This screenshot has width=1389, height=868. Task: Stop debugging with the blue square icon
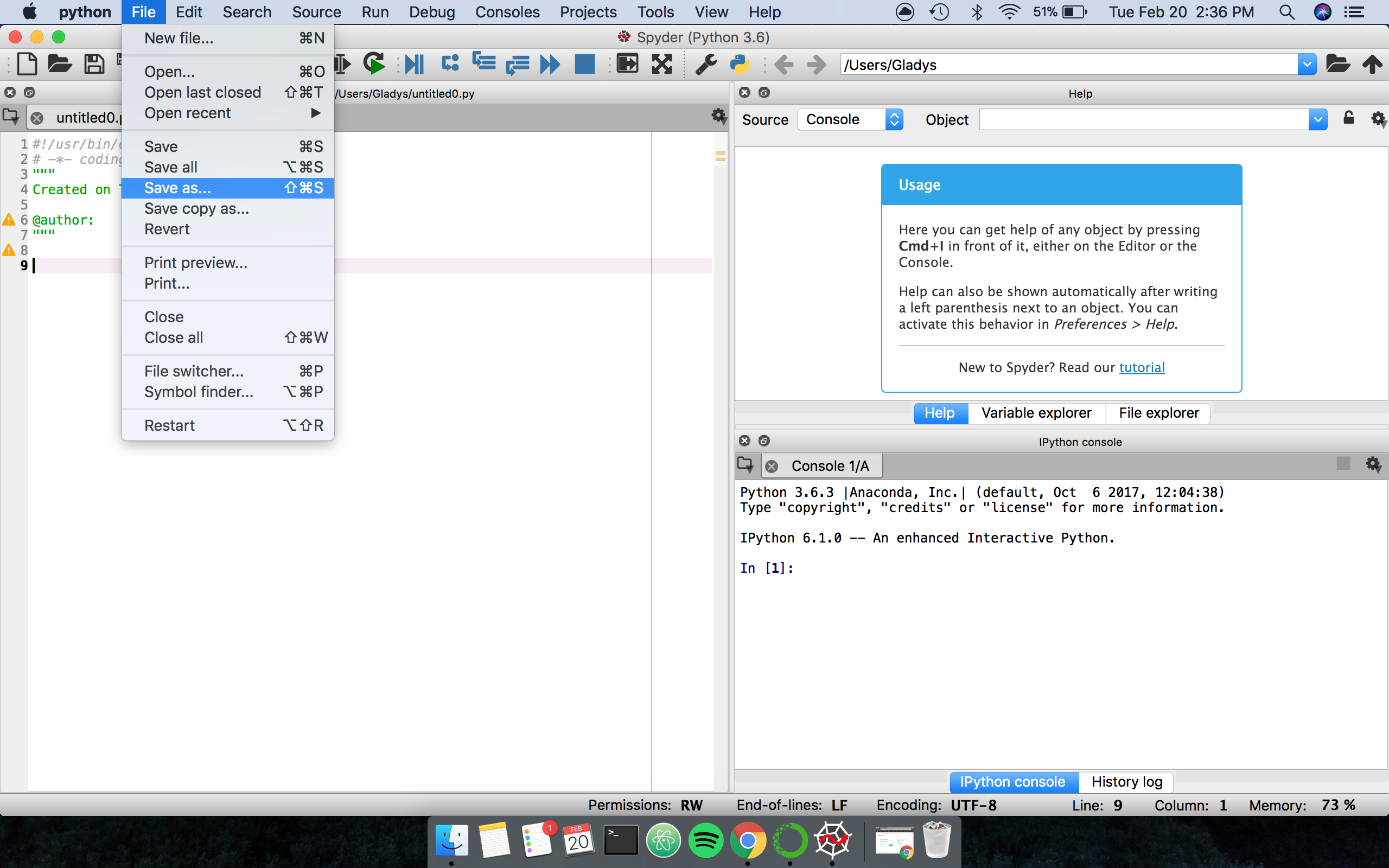(x=584, y=63)
